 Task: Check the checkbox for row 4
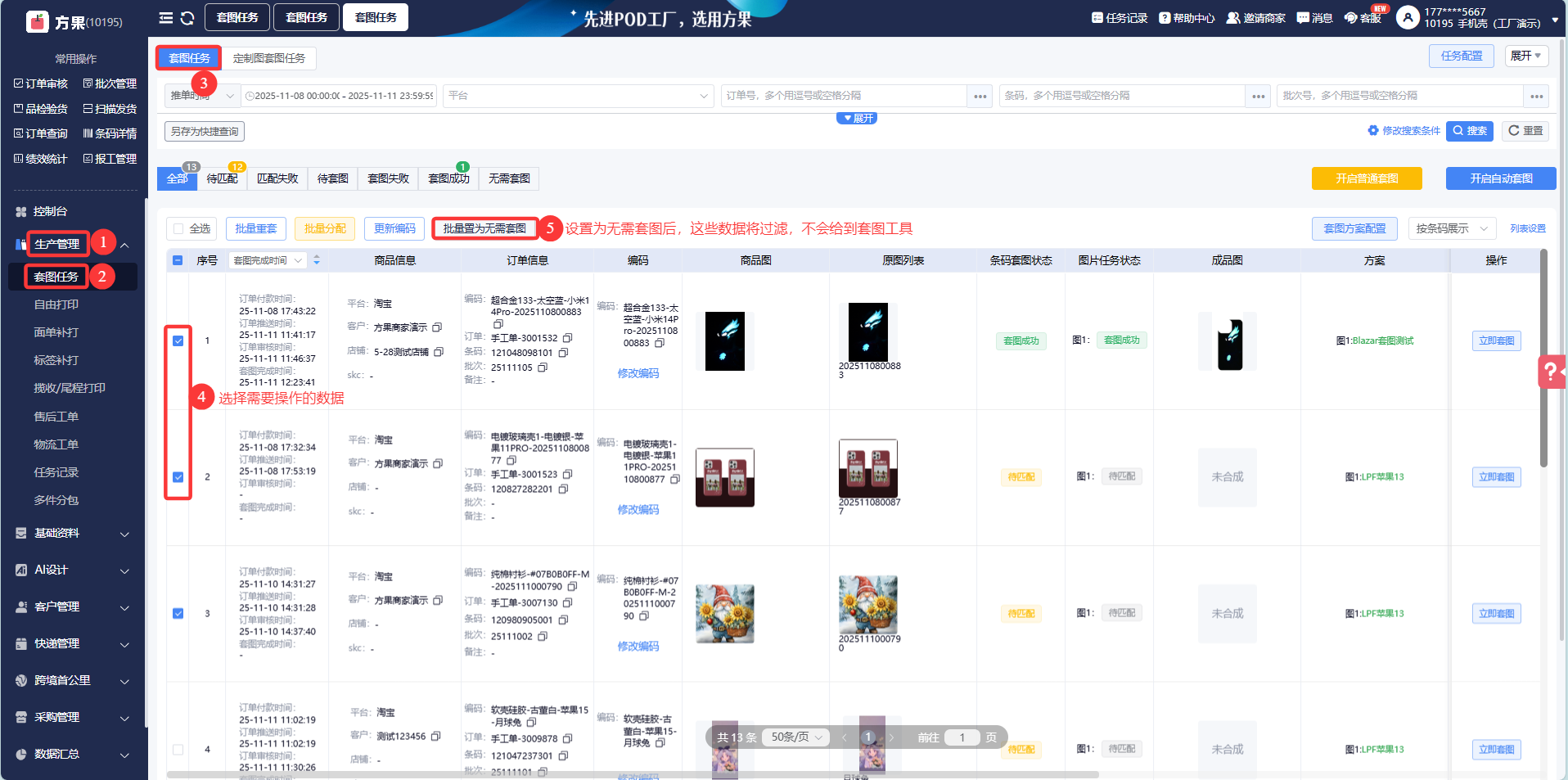coord(178,750)
